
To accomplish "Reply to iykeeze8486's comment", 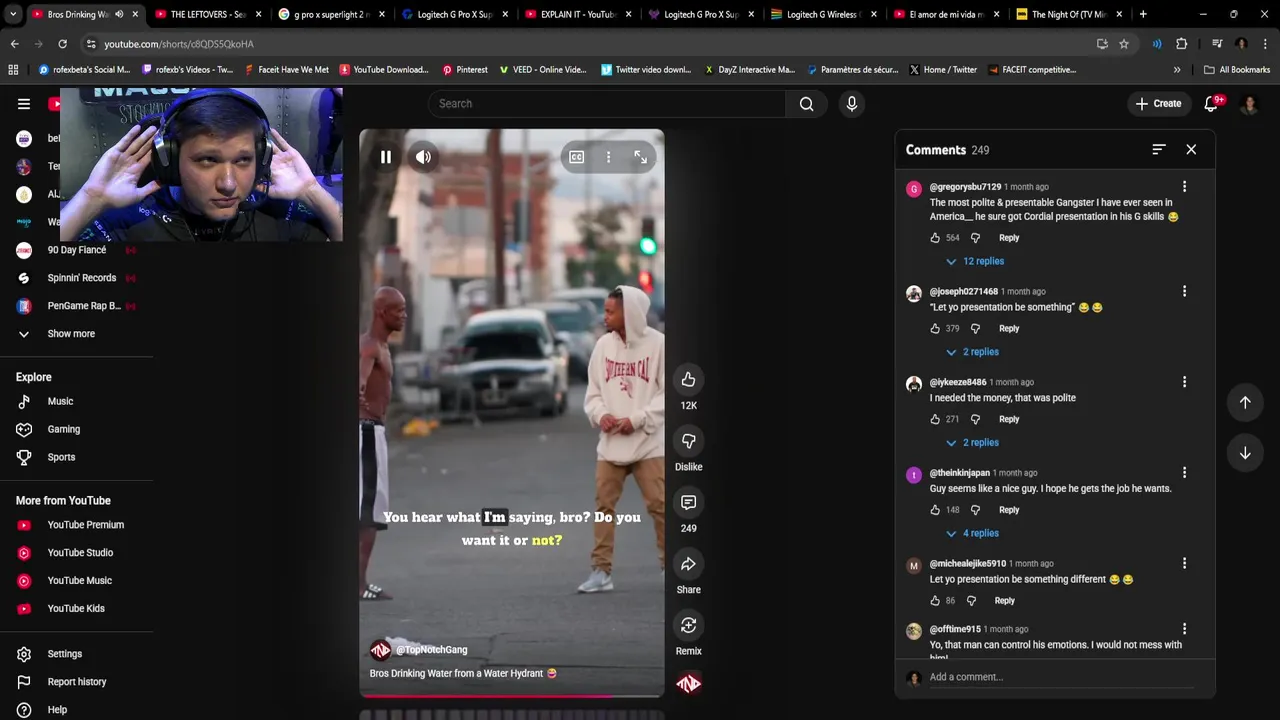I will pos(1009,420).
